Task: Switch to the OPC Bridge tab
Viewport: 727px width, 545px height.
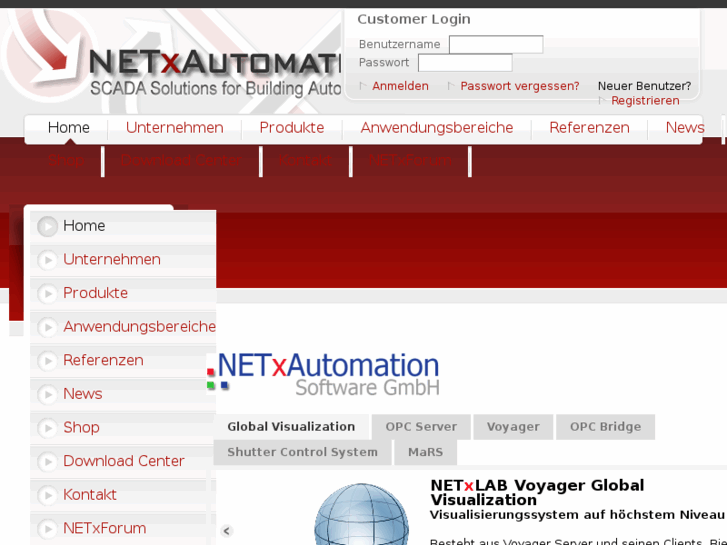Action: 606,427
